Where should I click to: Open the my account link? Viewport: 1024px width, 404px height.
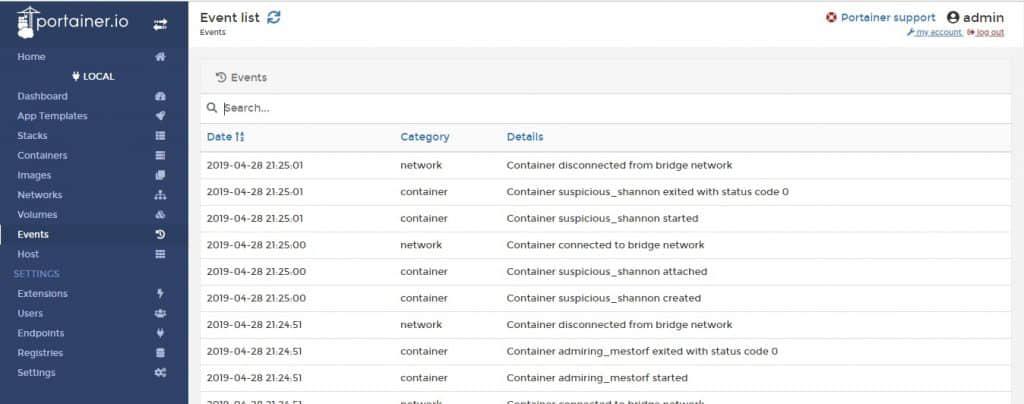click(x=935, y=33)
